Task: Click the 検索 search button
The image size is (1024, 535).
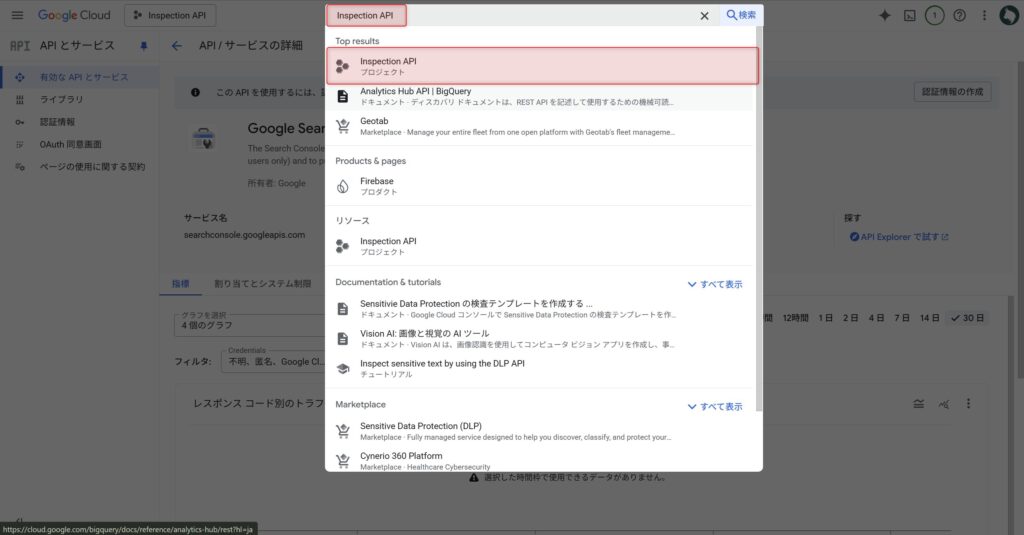Action: (x=741, y=16)
